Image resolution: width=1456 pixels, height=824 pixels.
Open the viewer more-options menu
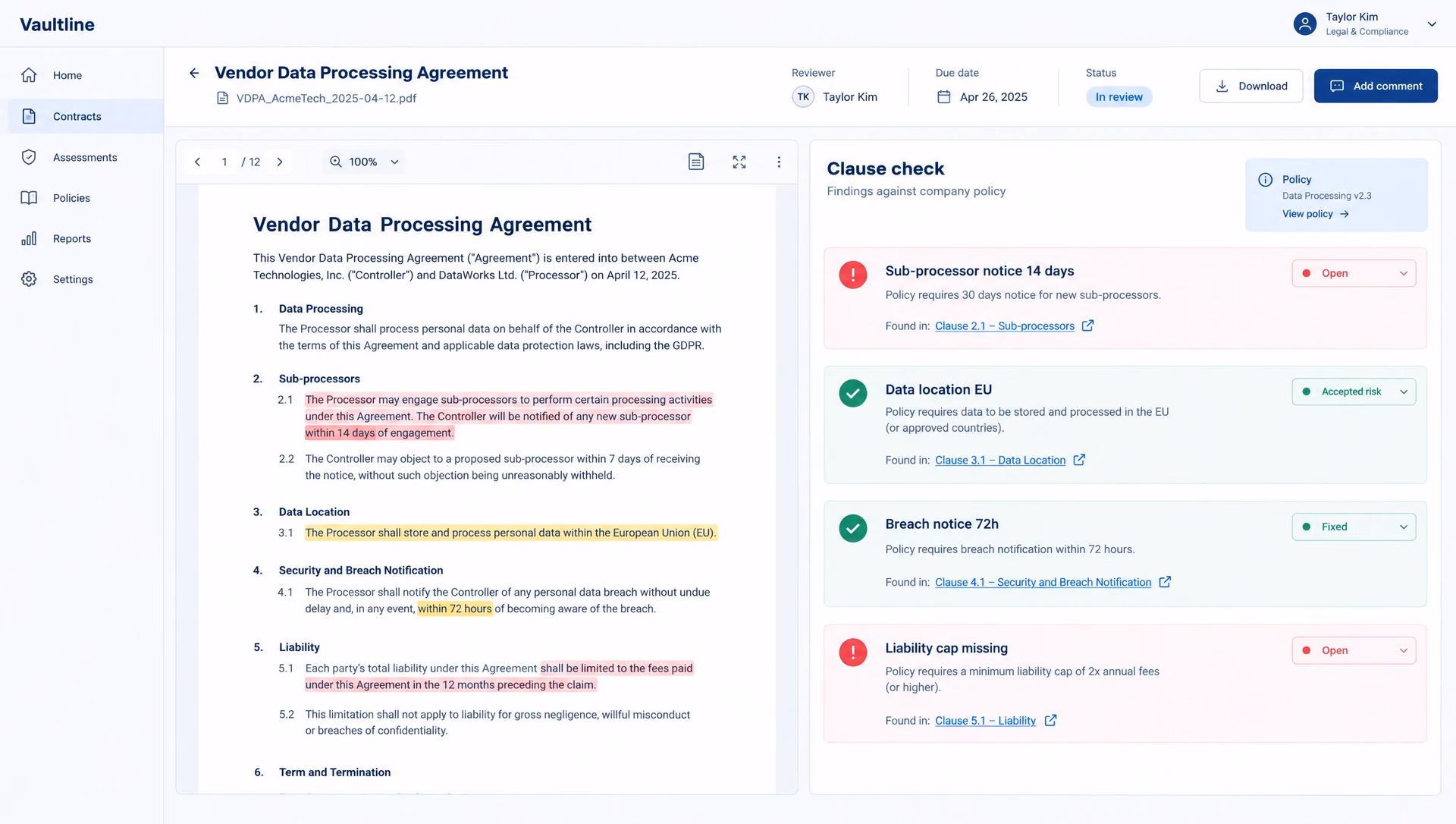click(x=779, y=162)
